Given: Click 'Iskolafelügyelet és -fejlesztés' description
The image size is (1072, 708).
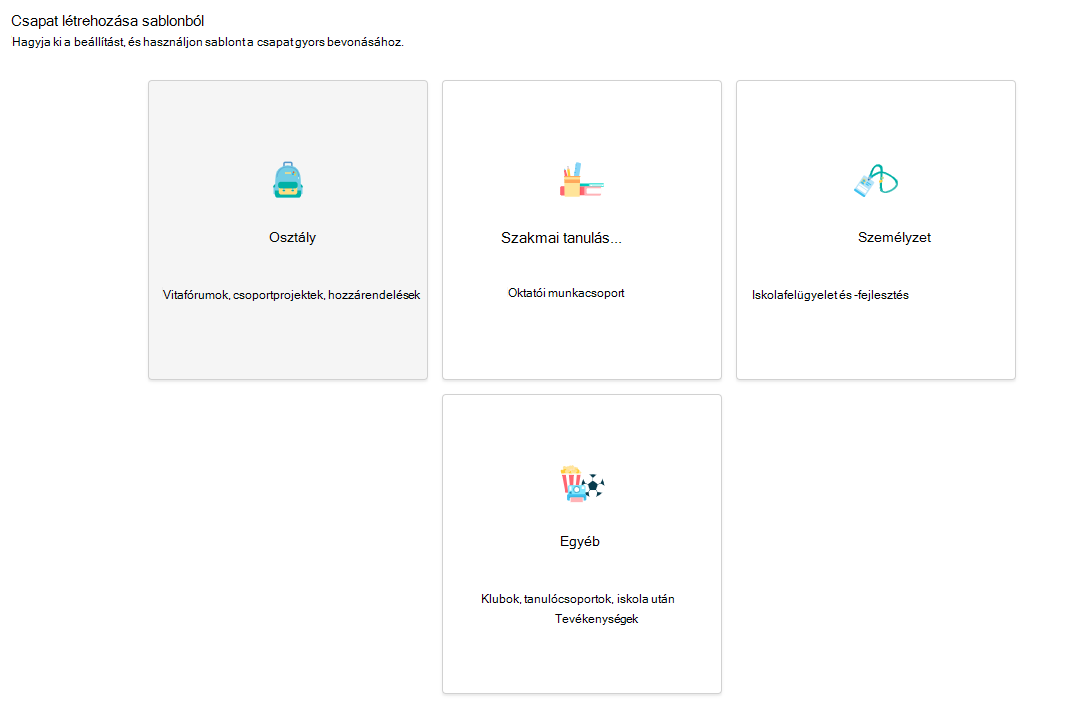Looking at the screenshot, I should pos(830,295).
